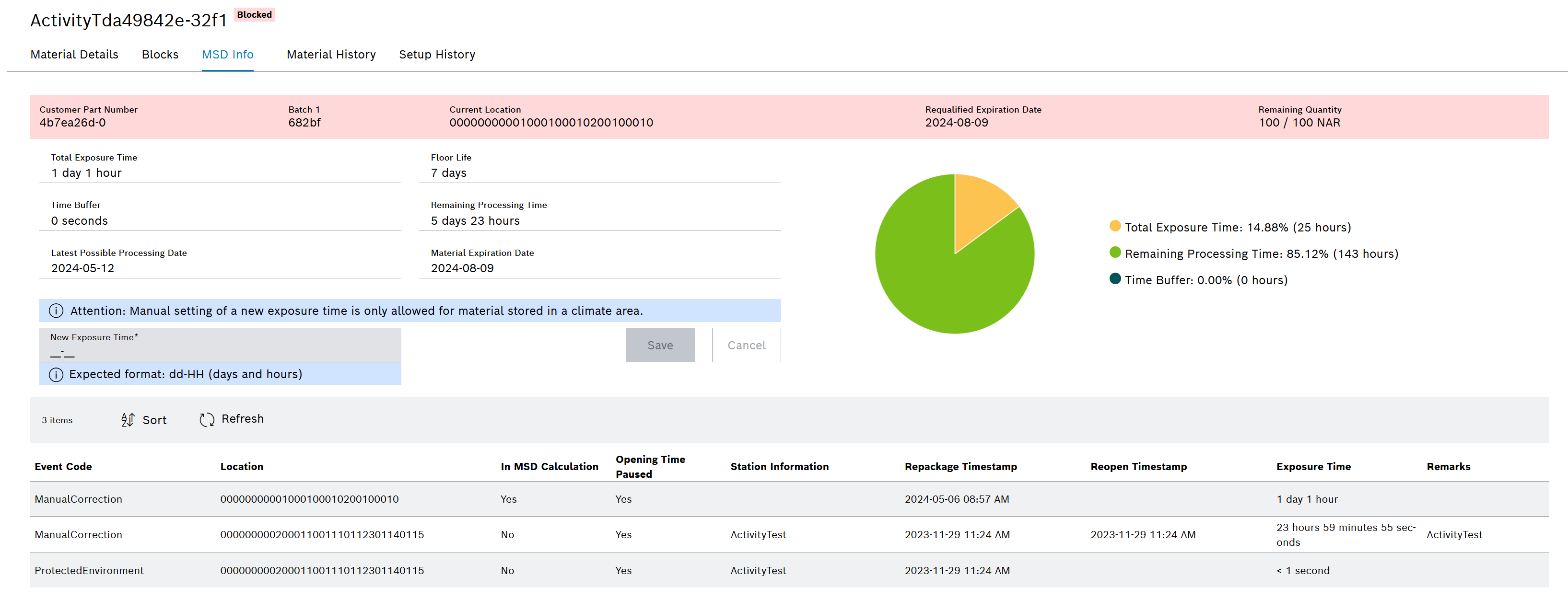Click the Blocked status badge
The height and width of the screenshot is (599, 1568).
pos(255,14)
